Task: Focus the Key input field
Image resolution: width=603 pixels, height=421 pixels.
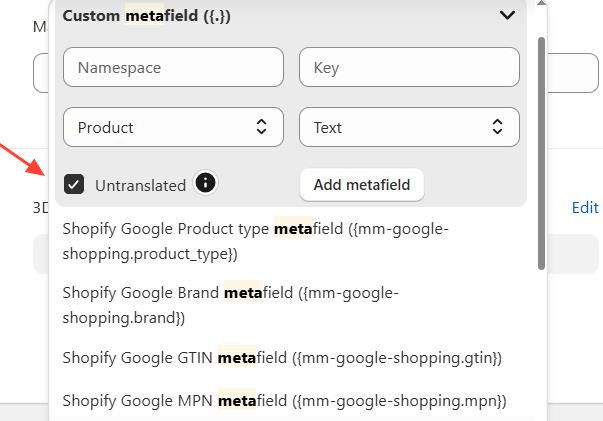Action: pos(409,67)
